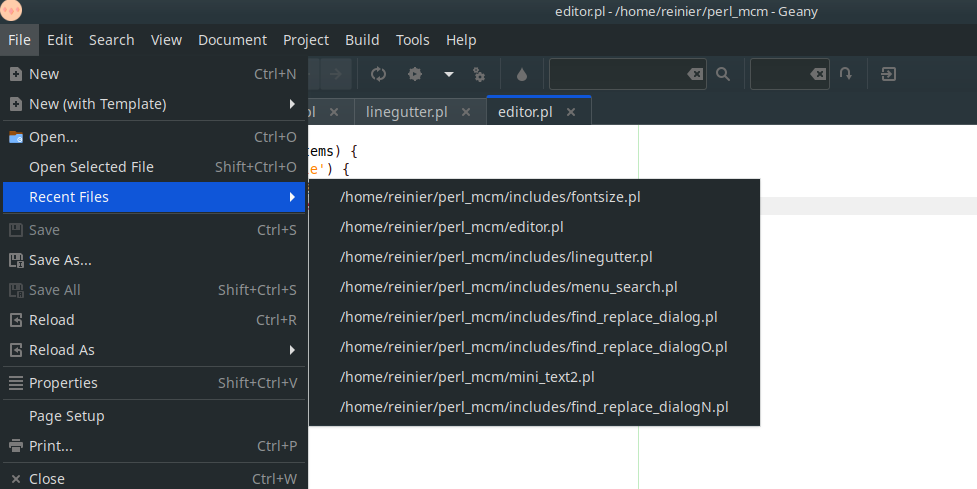Click the Build gear icon in toolbar
This screenshot has width=977, height=489.
click(x=414, y=74)
